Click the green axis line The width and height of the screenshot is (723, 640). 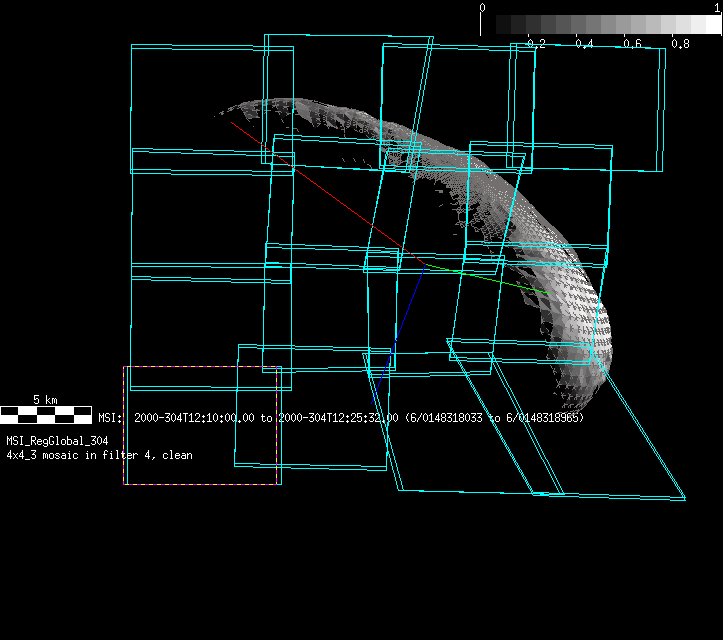coord(490,279)
